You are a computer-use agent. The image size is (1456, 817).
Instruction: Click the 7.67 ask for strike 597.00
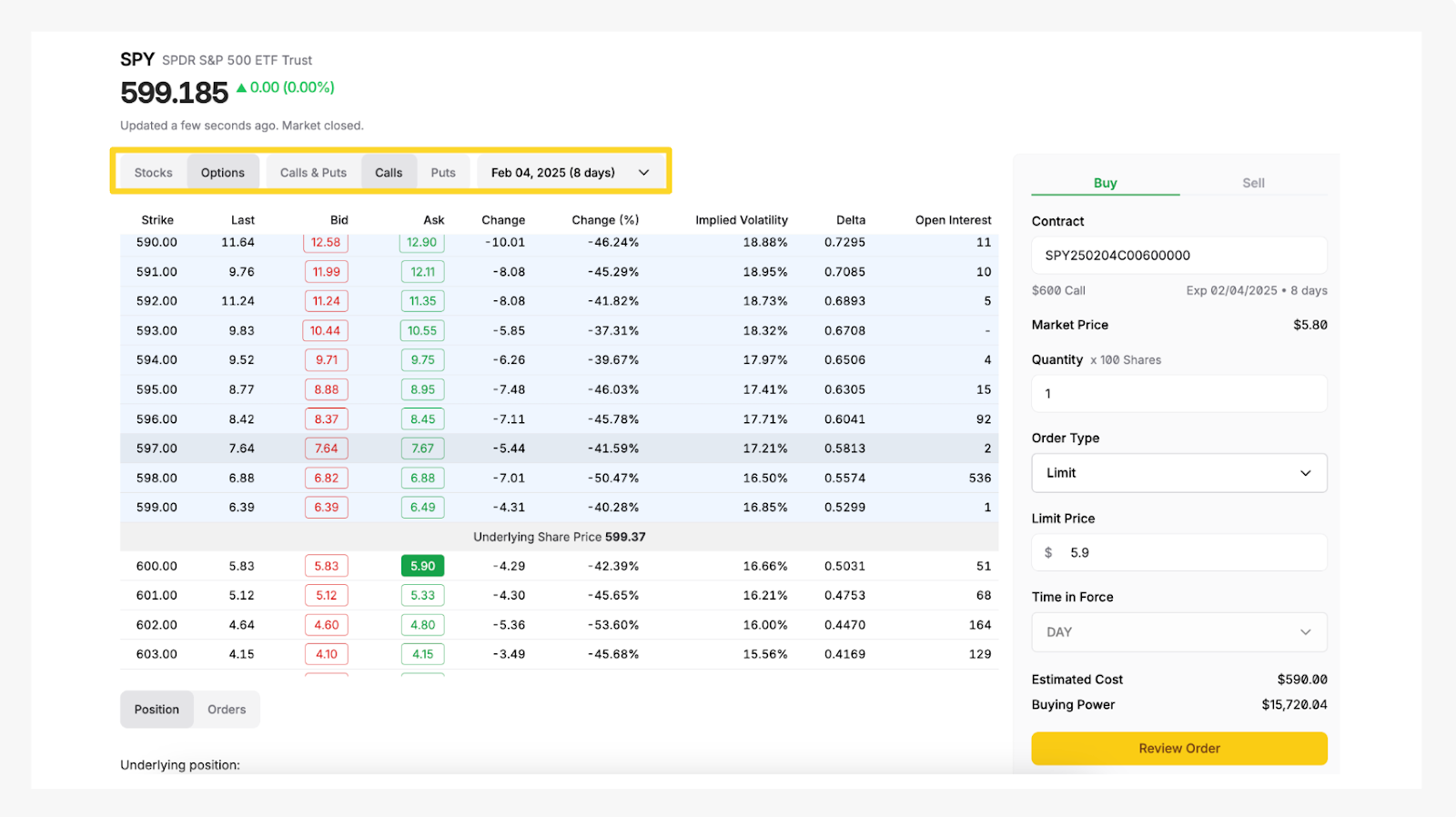point(422,449)
